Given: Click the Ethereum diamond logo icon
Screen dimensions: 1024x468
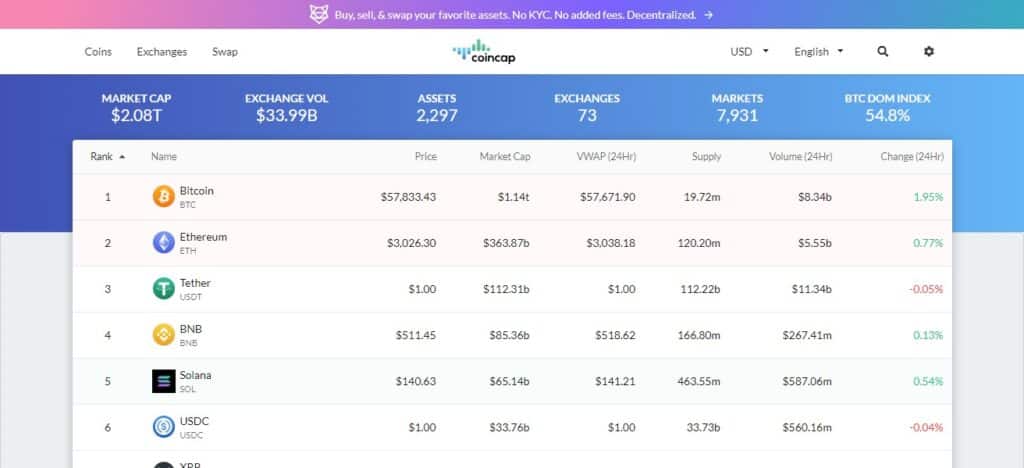Looking at the screenshot, I should click(x=163, y=243).
